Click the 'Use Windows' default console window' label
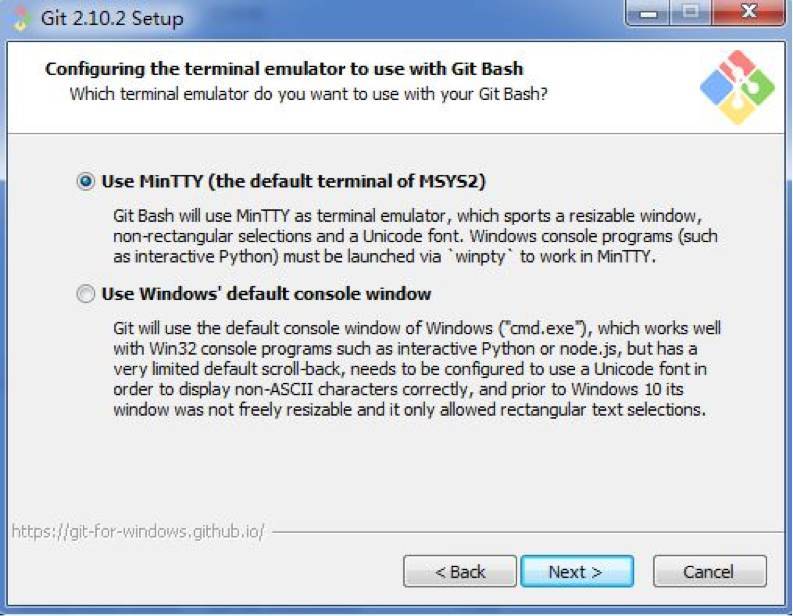Image resolution: width=793 pixels, height=616 pixels. (267, 293)
